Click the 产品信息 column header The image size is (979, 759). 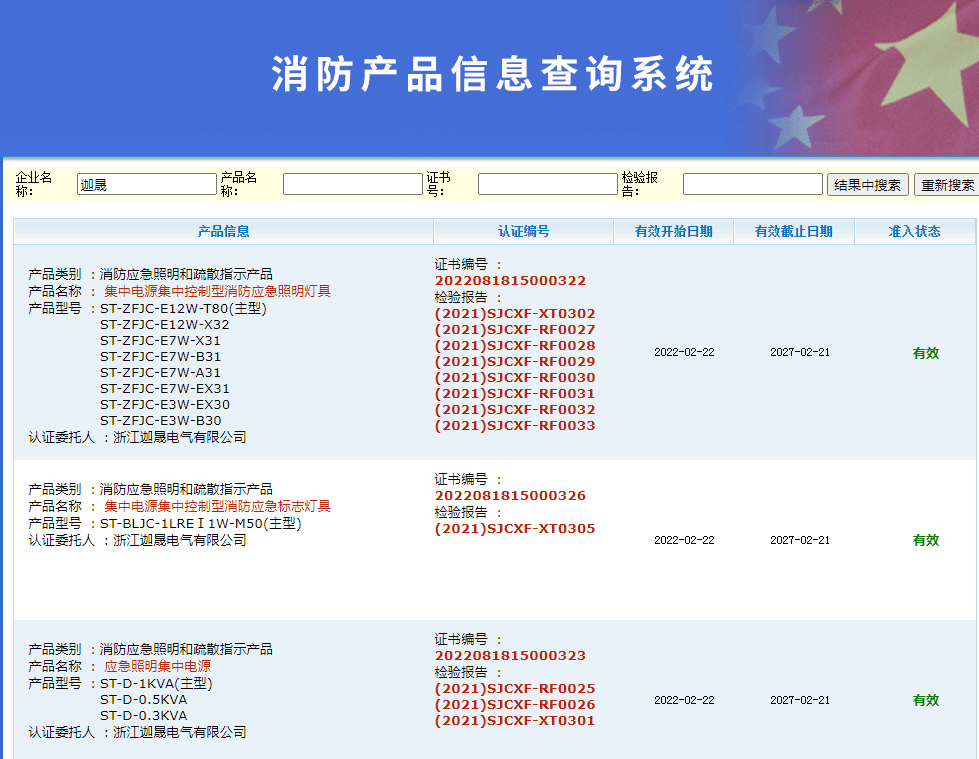tap(223, 232)
